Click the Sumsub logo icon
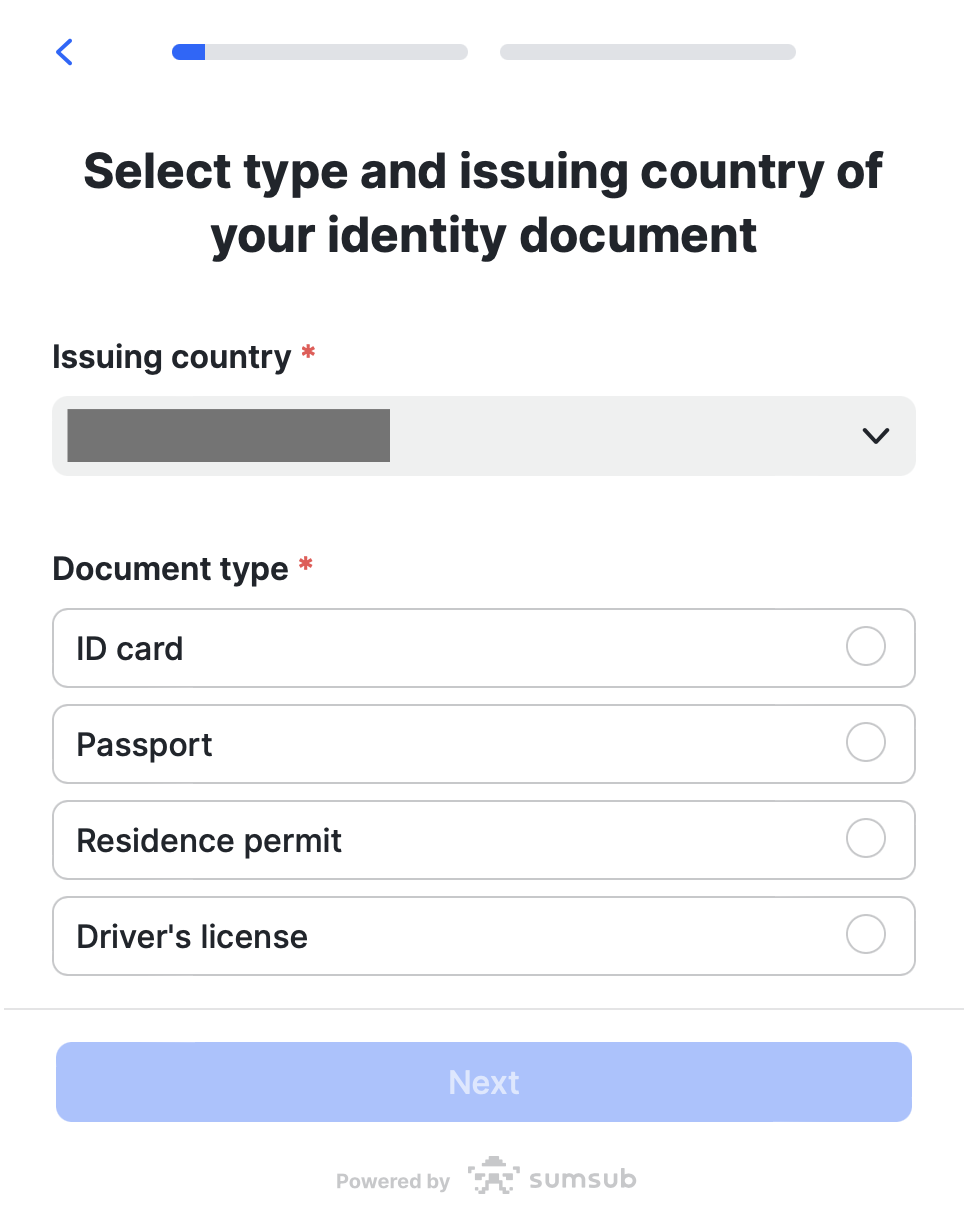 click(x=491, y=1177)
